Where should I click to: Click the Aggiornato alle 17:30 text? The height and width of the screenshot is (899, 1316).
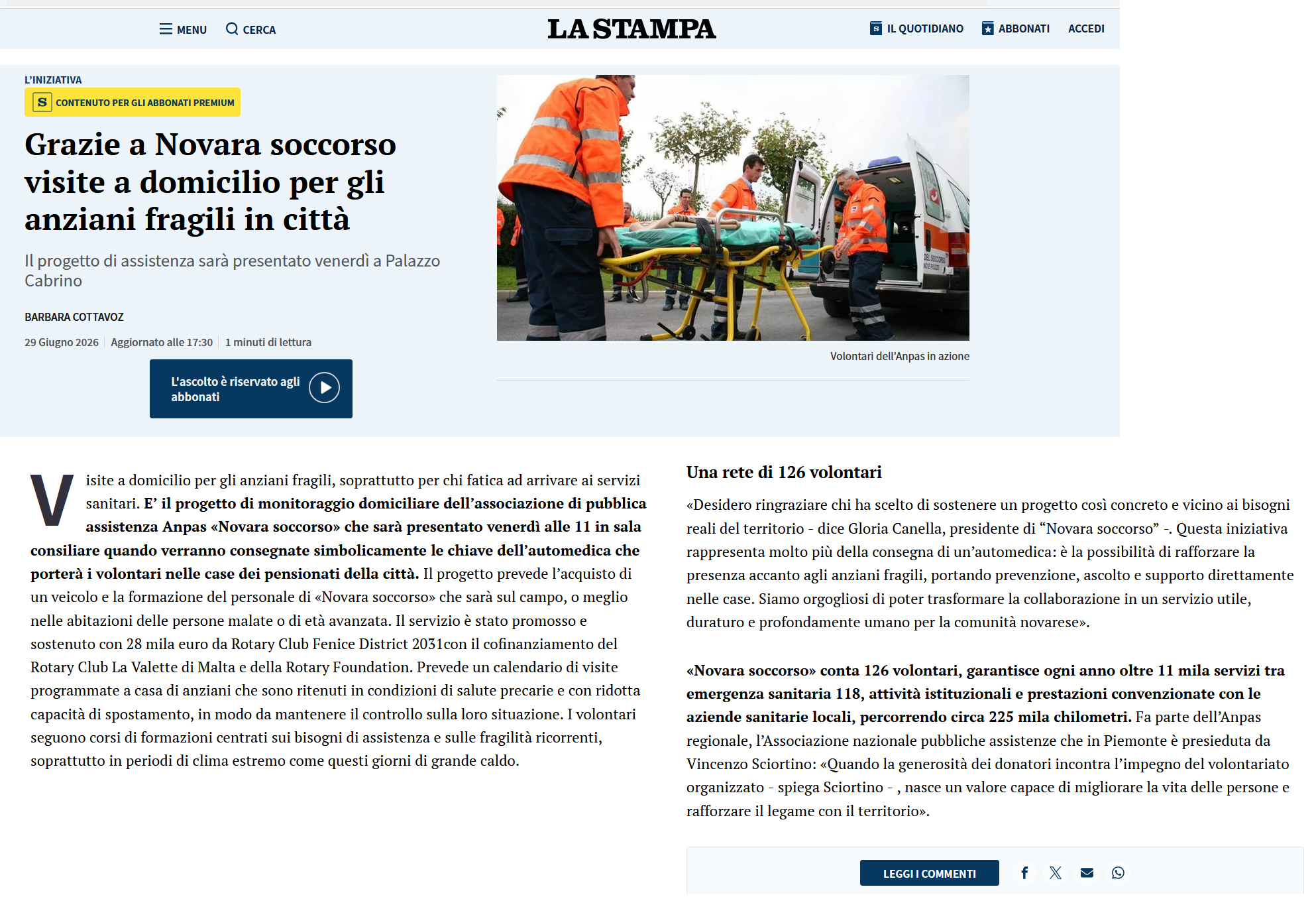tap(162, 342)
